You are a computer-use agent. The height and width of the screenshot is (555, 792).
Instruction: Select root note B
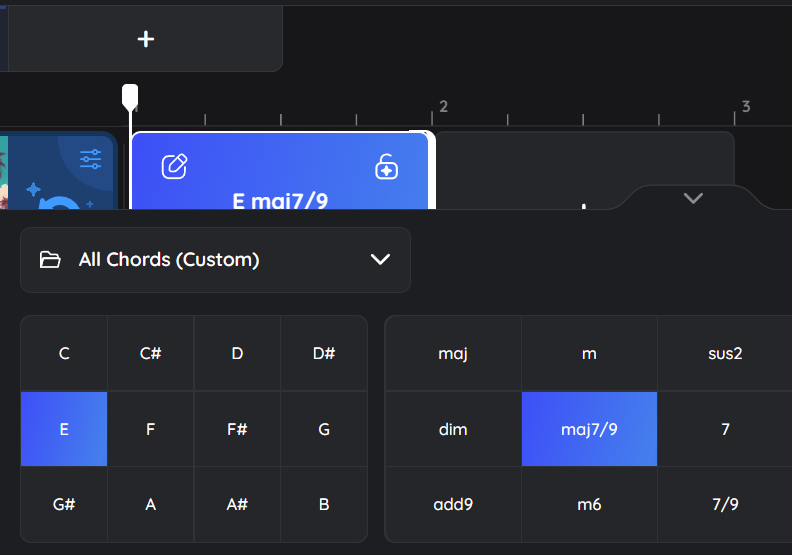pos(324,504)
